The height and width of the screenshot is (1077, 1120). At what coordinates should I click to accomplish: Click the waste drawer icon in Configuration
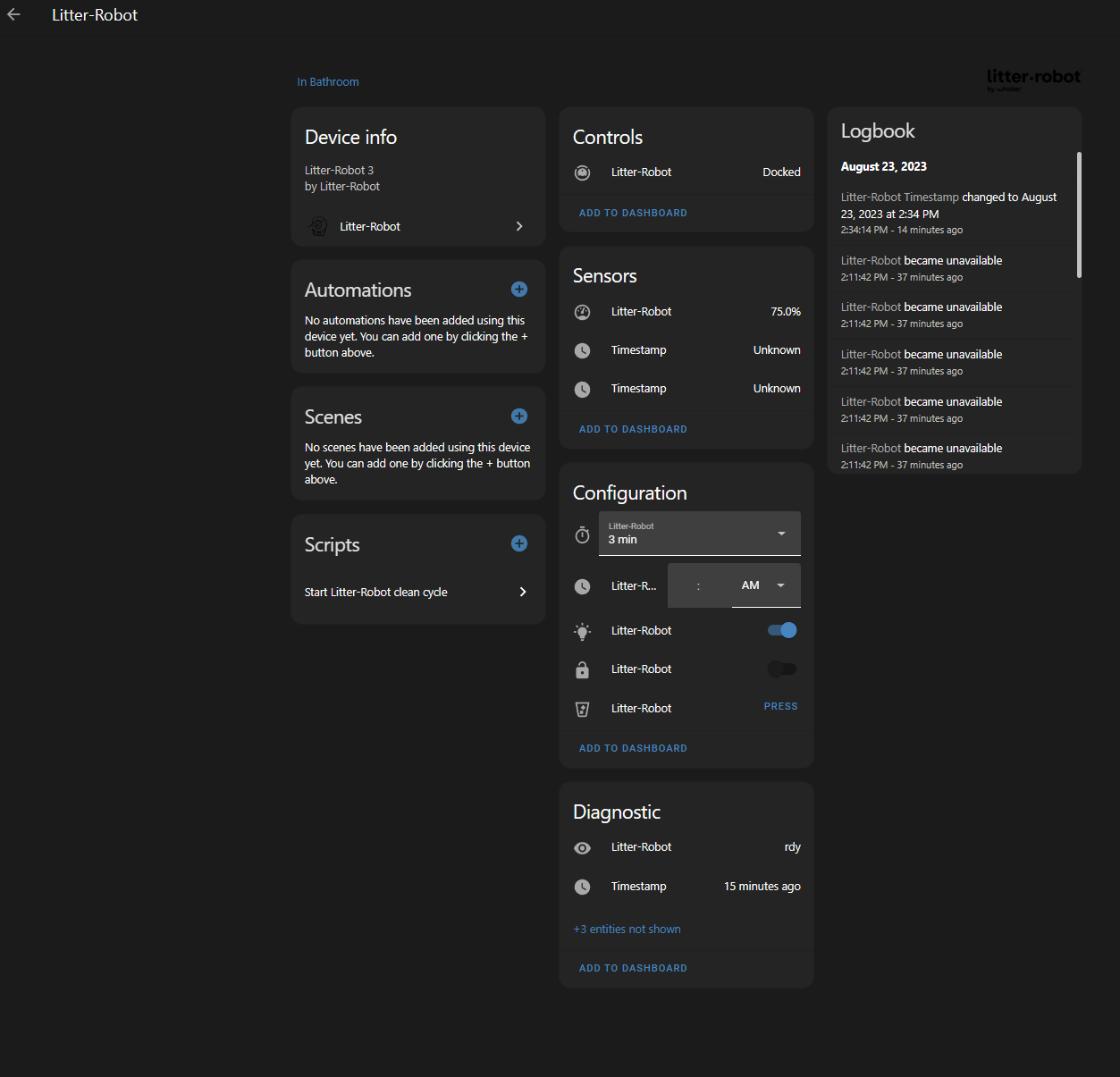582,709
